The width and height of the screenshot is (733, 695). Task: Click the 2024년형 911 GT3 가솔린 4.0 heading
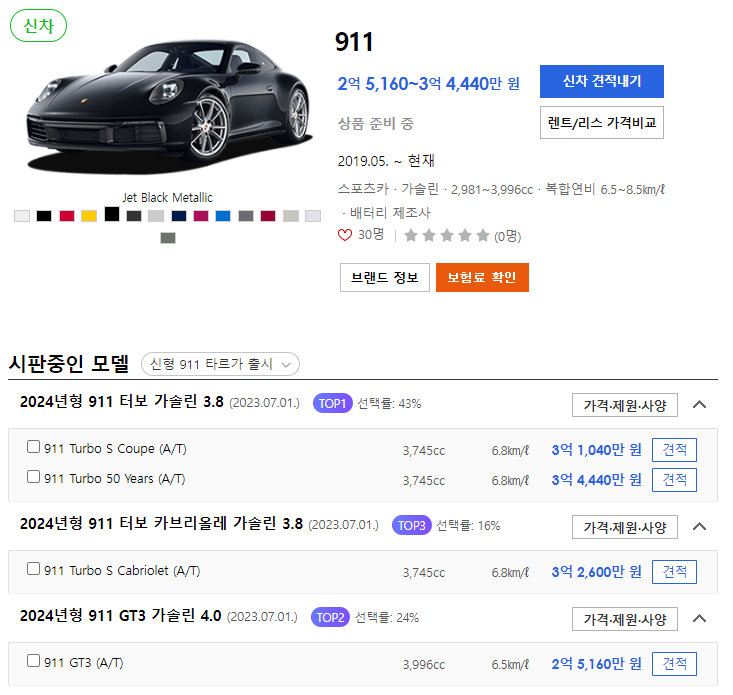tap(120, 616)
